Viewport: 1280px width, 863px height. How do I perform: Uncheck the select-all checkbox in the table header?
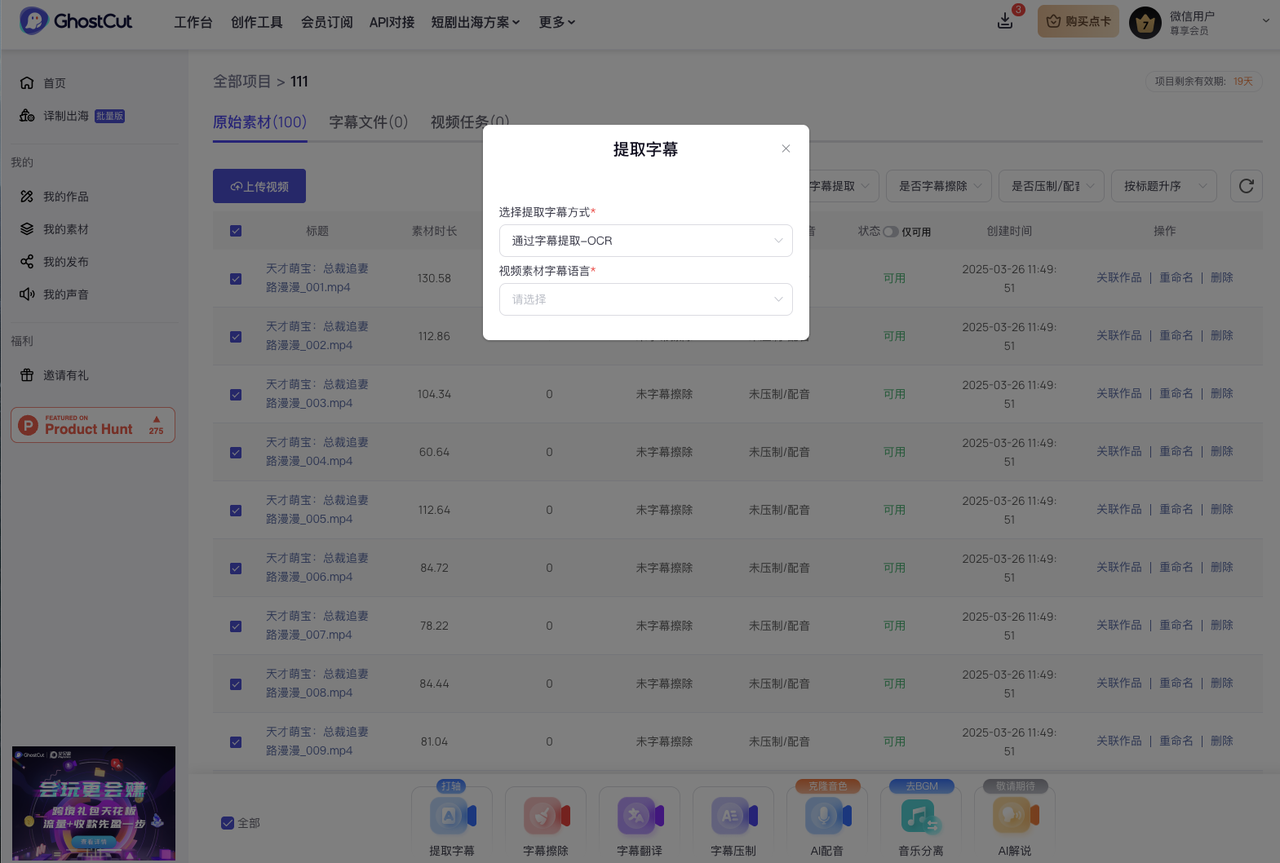coord(235,230)
